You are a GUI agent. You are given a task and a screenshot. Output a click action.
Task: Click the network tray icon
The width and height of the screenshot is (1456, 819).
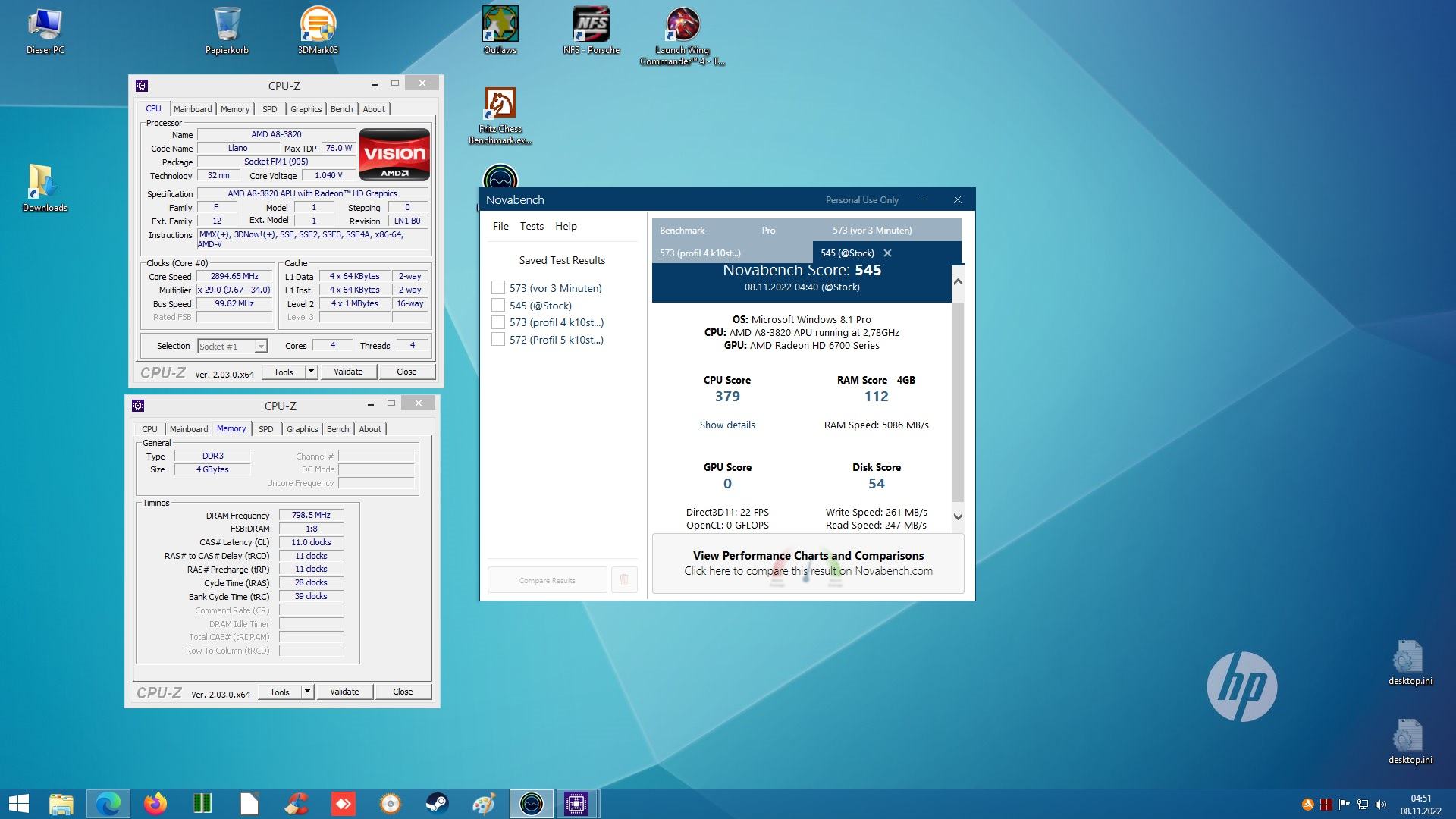[x=1362, y=805]
